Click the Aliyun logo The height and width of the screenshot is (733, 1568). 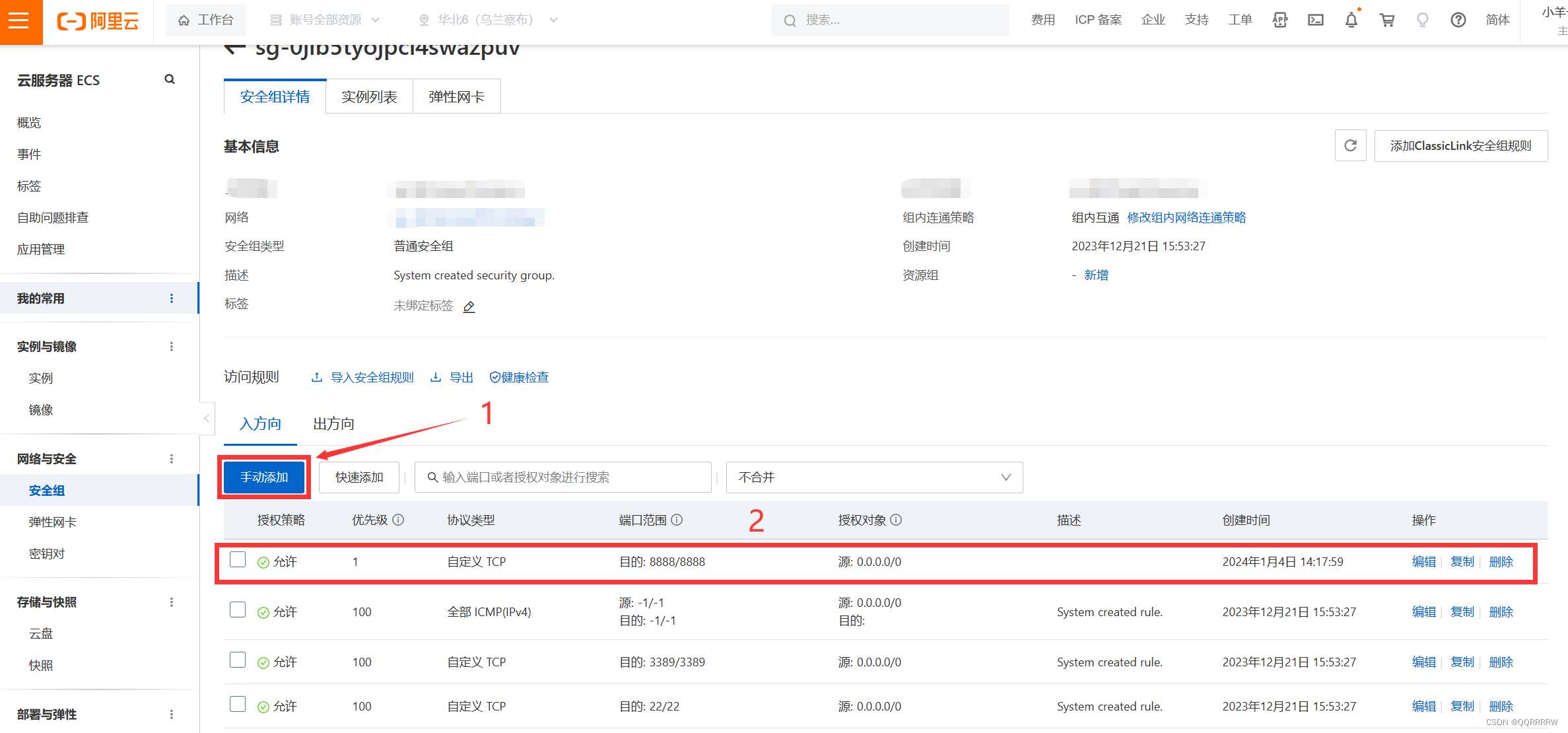tap(98, 20)
